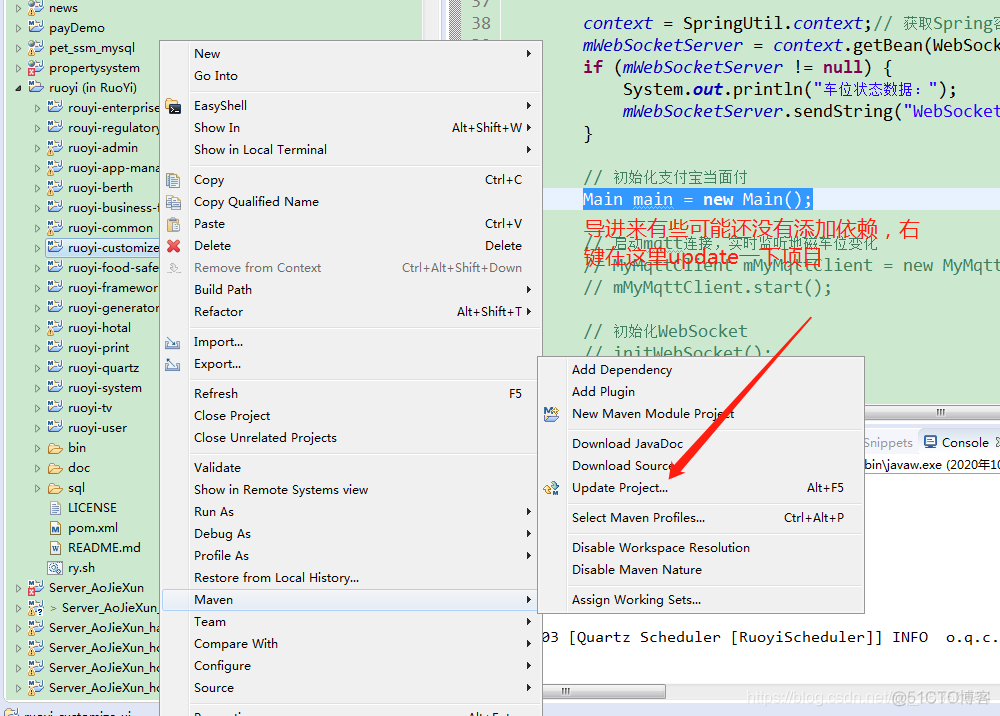This screenshot has width=1000, height=716.
Task: Click the Update Project icon
Action: (x=551, y=488)
